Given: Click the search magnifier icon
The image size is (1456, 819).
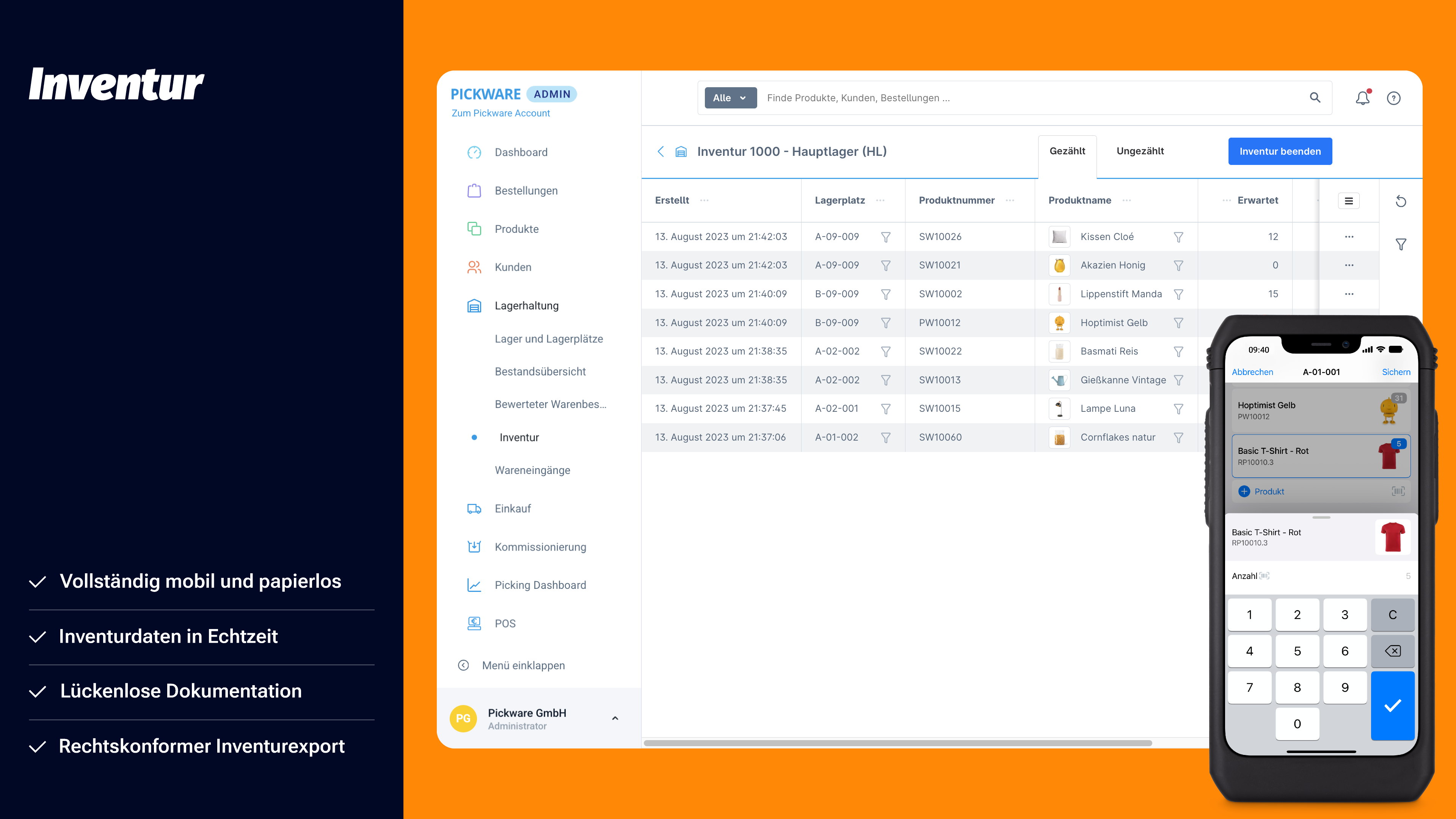Looking at the screenshot, I should [x=1315, y=98].
